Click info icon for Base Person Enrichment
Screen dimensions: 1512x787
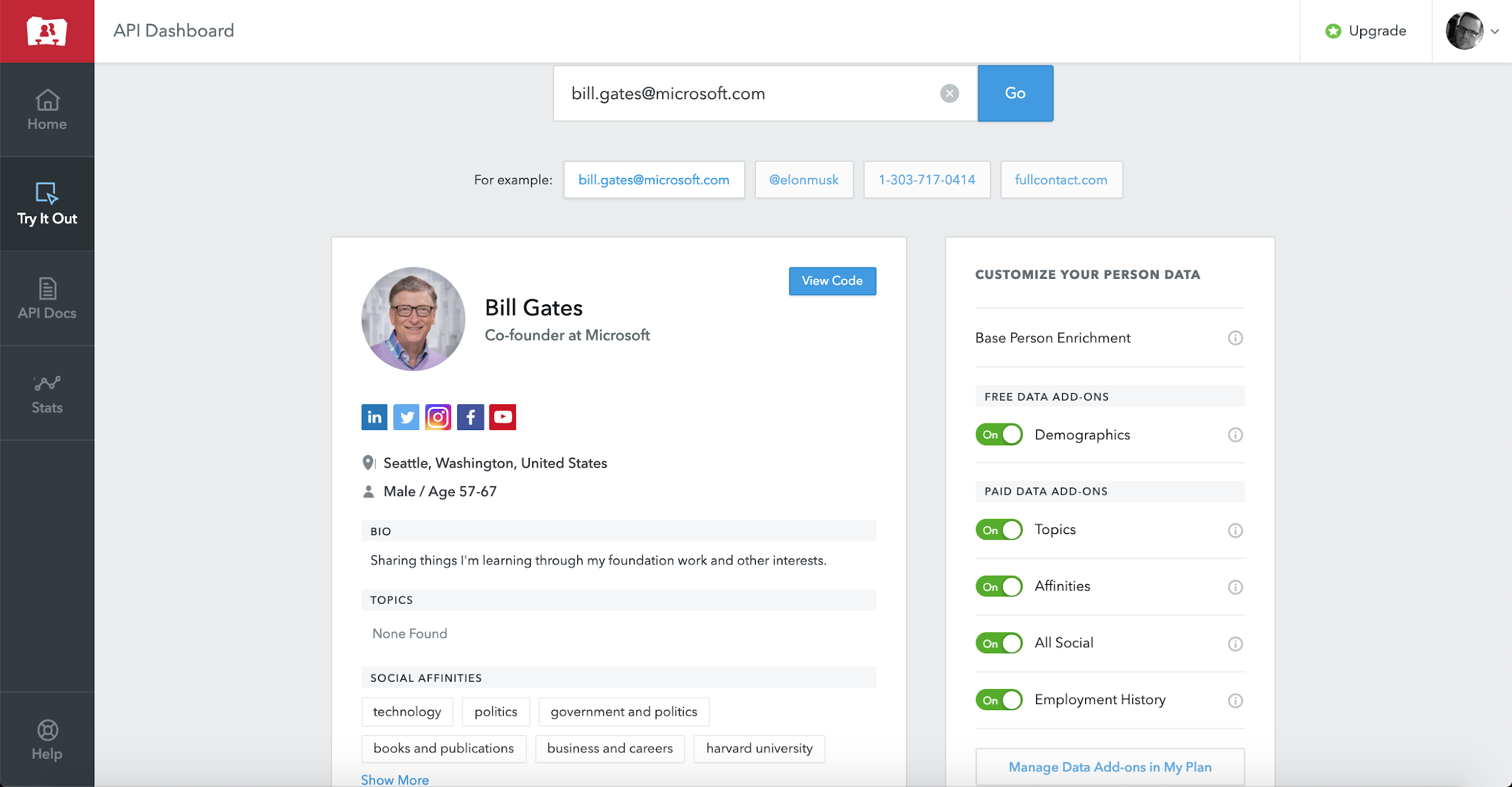[1235, 338]
